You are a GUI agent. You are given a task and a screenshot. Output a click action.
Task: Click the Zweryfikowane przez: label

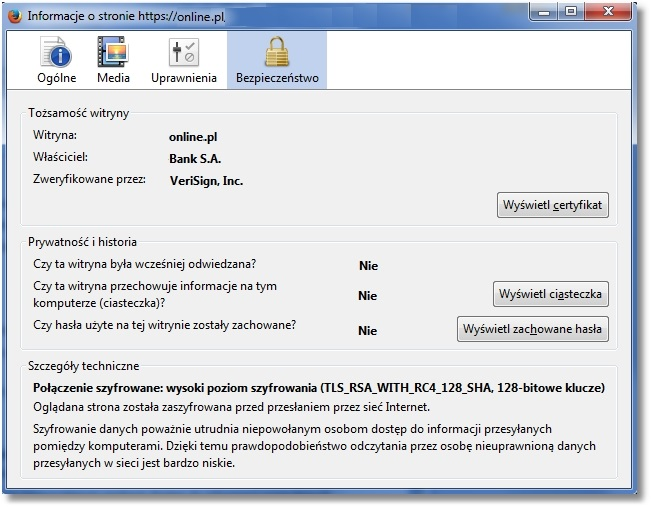pyautogui.click(x=90, y=179)
